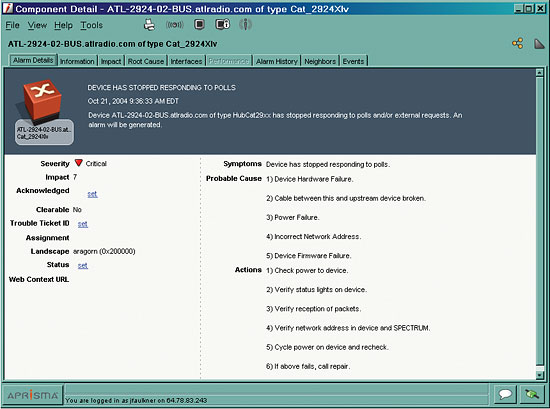
Task: Click the set link for Acknowledged
Action: (x=92, y=194)
